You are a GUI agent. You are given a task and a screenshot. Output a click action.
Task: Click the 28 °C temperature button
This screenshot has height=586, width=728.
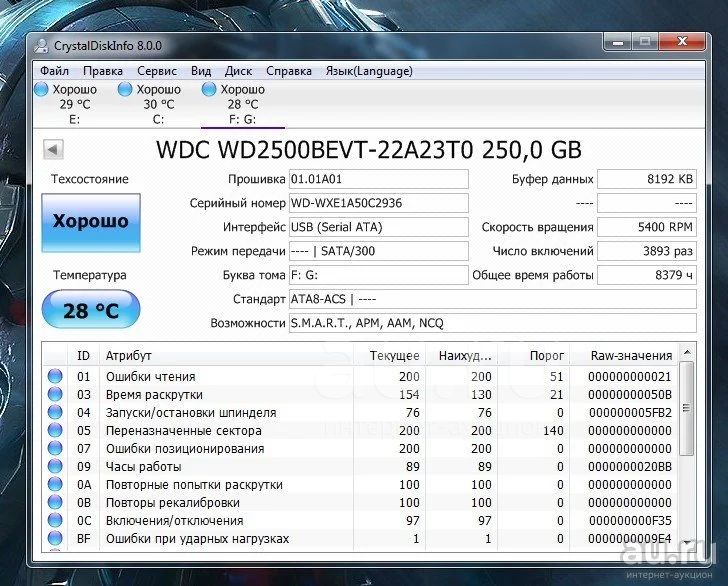[x=91, y=310]
